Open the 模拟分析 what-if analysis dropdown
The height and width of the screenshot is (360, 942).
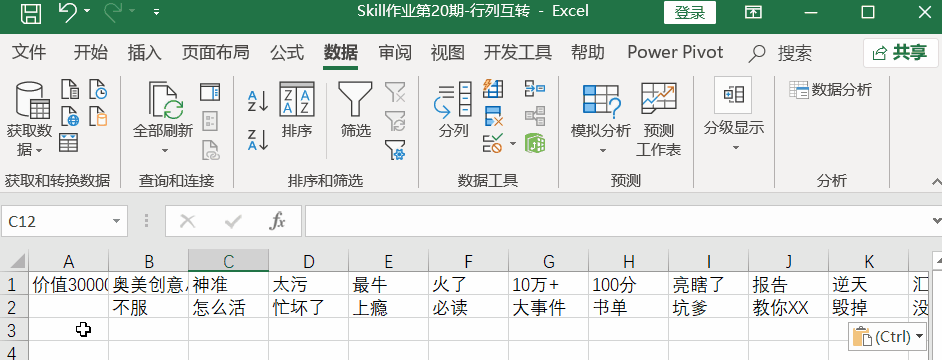[601, 119]
